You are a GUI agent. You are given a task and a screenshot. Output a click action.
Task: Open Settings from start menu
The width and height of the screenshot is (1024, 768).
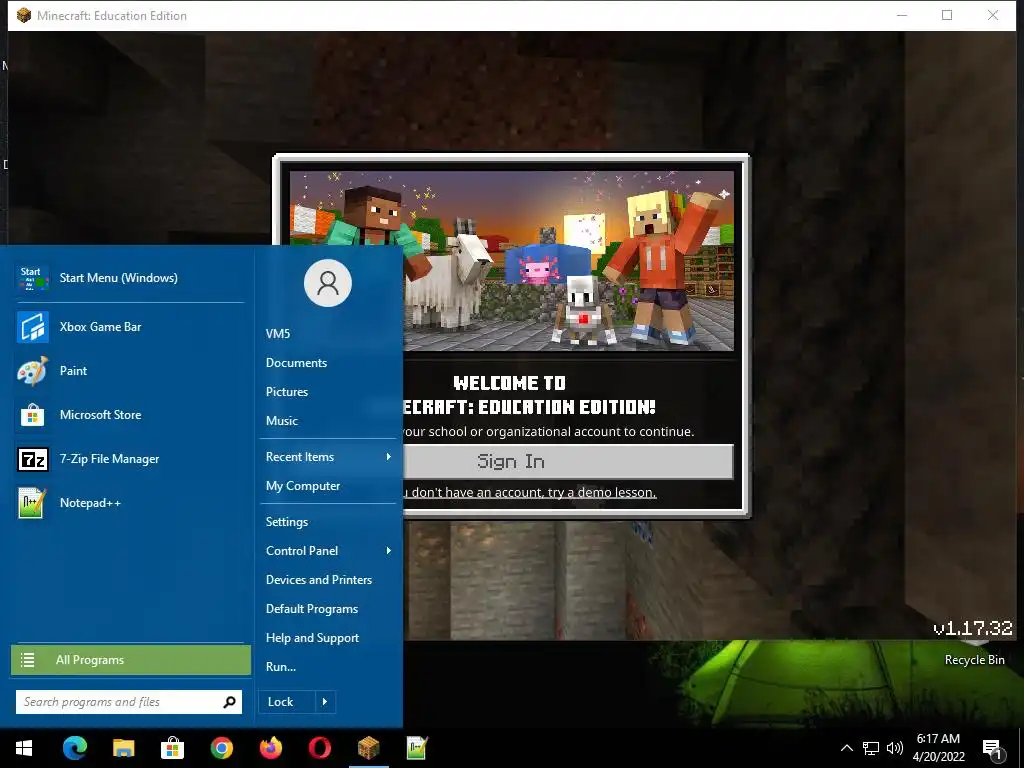287,522
